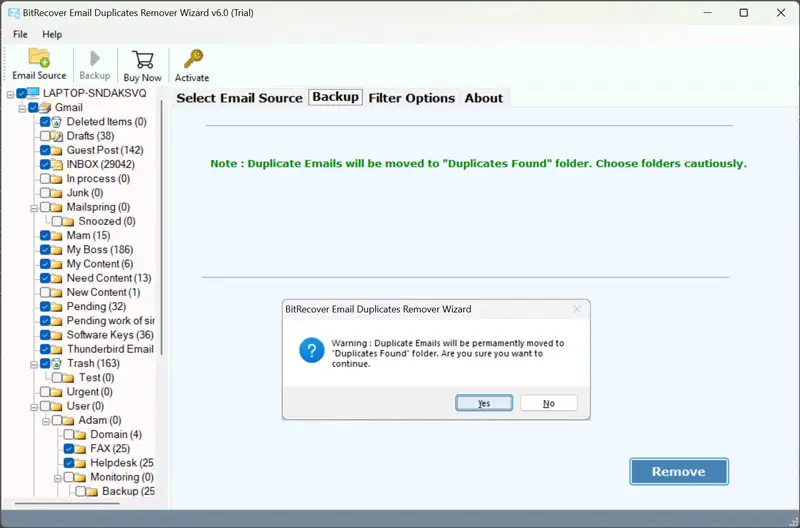Collapse the Gmail tree node

coord(21,107)
